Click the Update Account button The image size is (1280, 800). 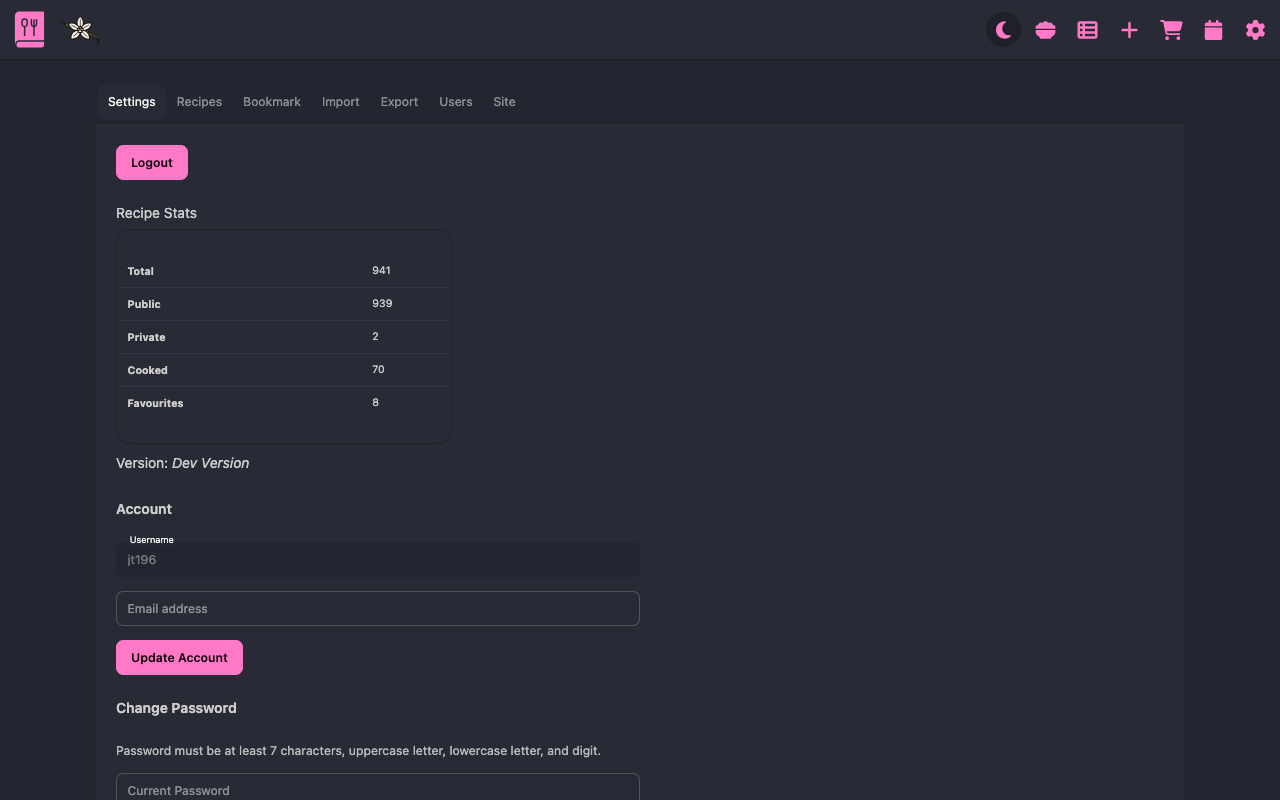(x=179, y=658)
